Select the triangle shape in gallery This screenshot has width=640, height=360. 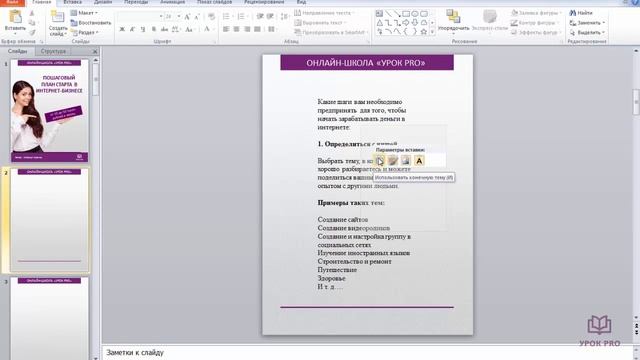tap(379, 23)
